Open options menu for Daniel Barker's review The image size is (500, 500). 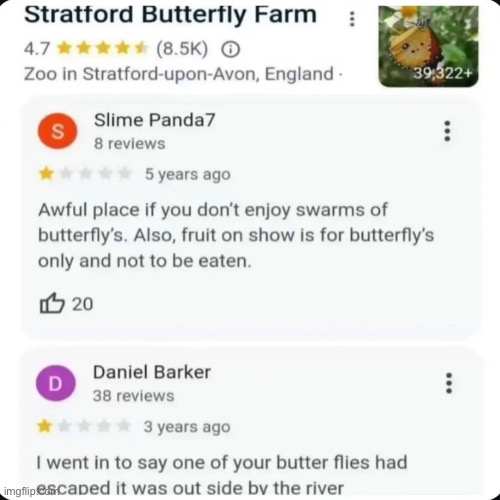tap(449, 383)
